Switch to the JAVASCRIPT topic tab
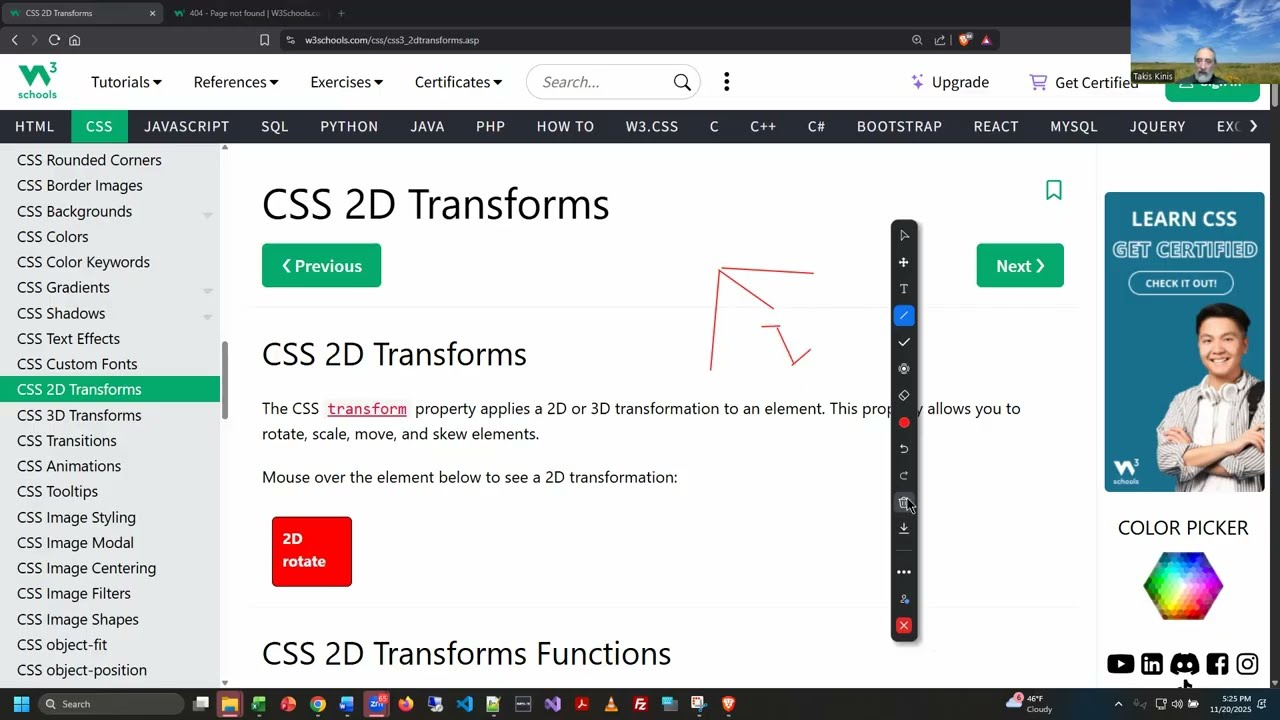1280x720 pixels. coord(187,126)
